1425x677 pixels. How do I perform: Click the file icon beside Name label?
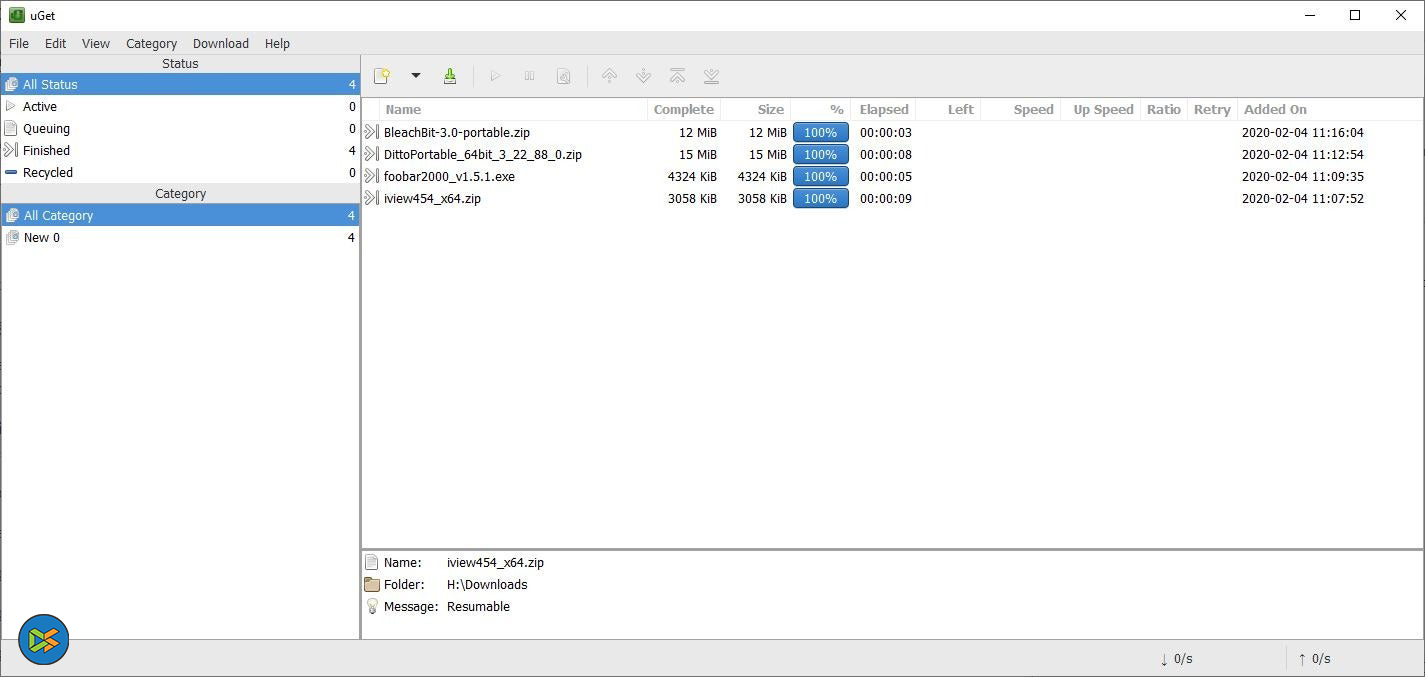coord(372,562)
